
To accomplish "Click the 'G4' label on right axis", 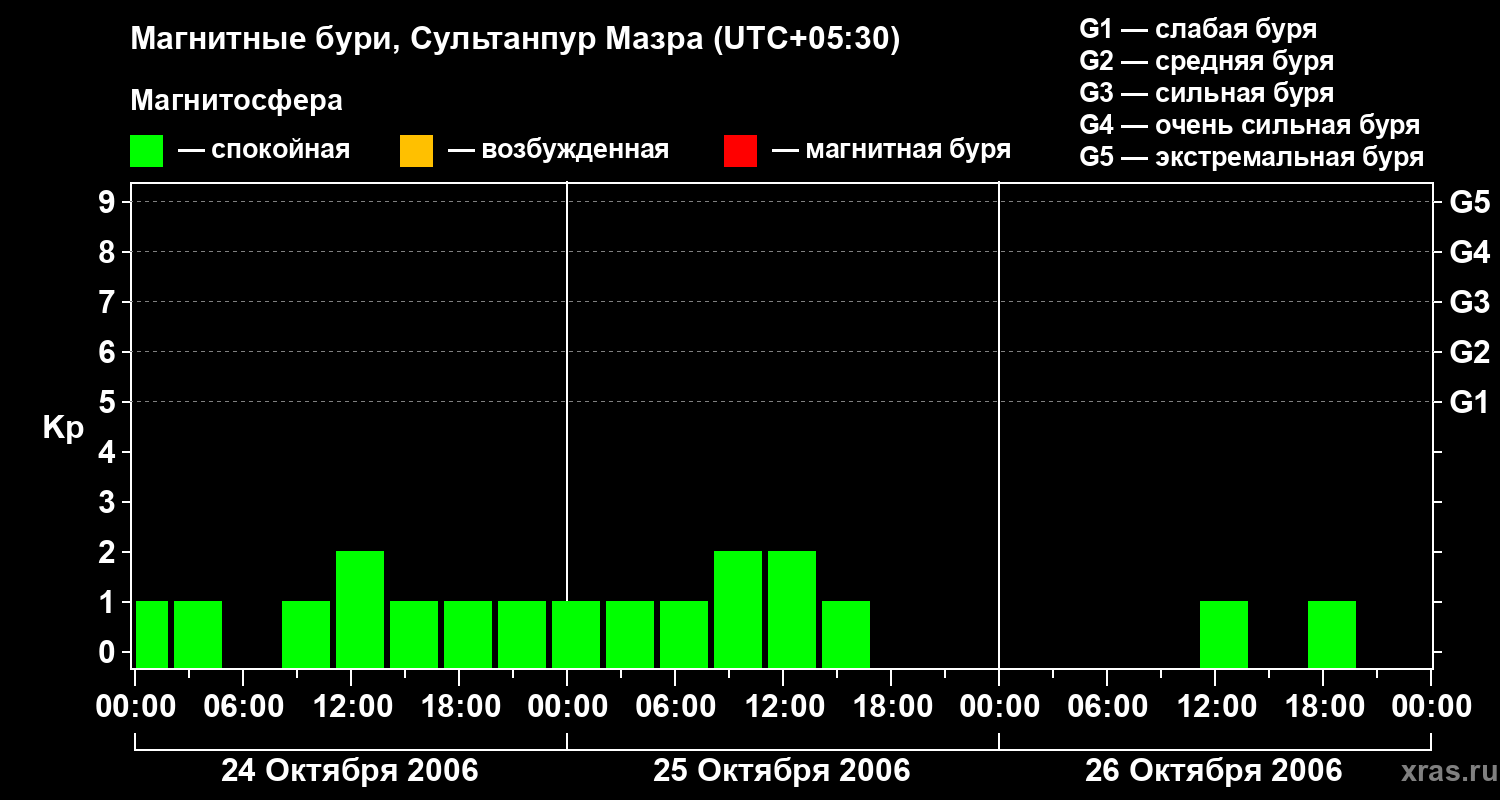I will coord(1469,252).
